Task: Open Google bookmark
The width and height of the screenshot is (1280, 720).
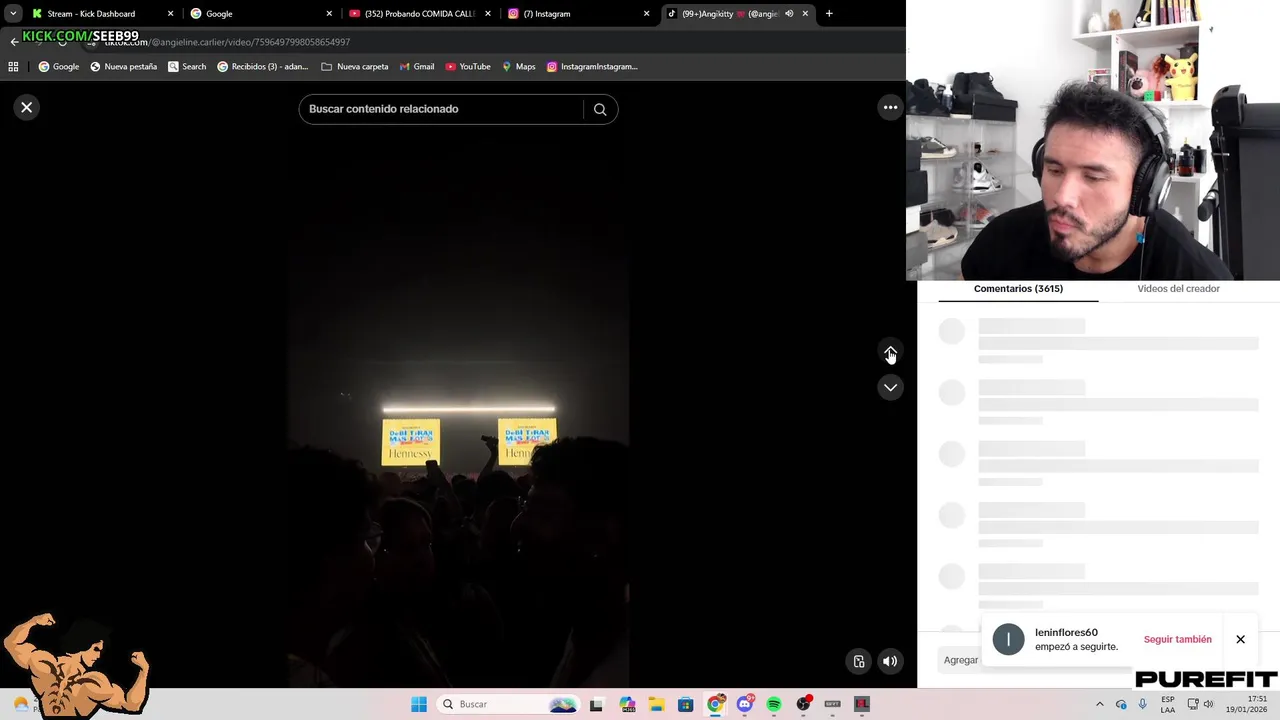Action: (59, 66)
